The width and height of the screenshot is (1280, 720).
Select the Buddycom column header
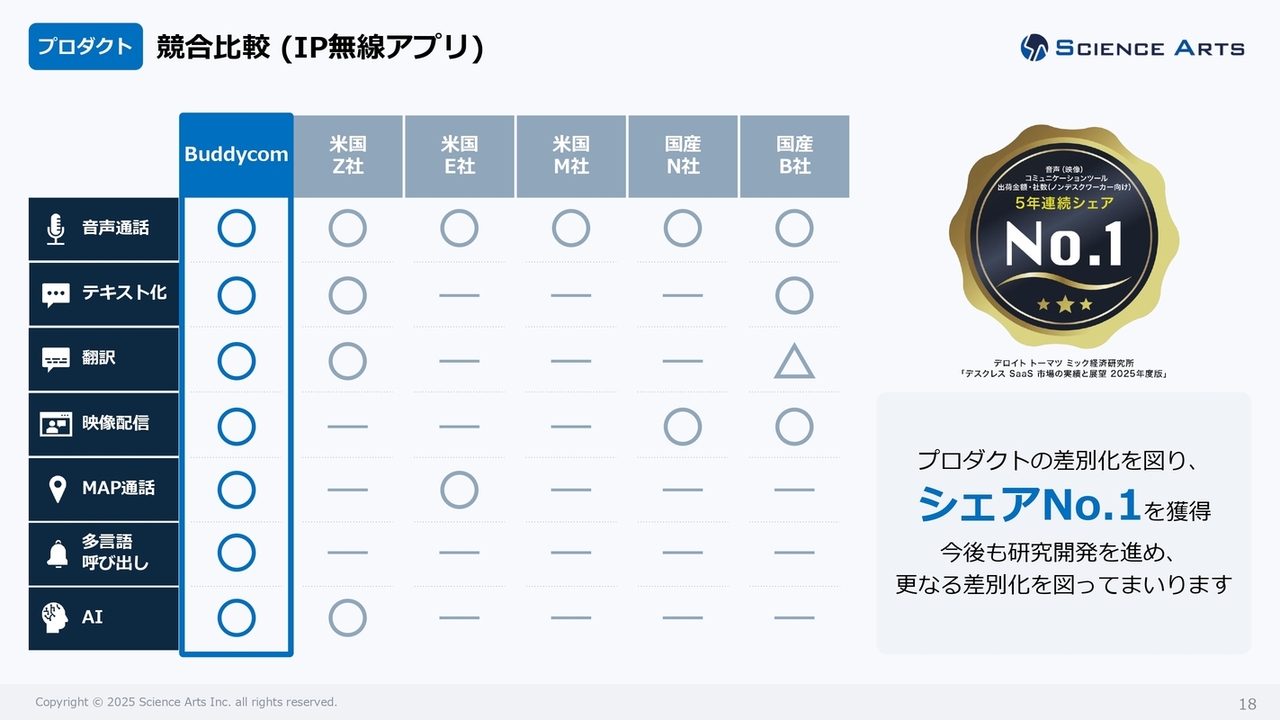tap(236, 155)
